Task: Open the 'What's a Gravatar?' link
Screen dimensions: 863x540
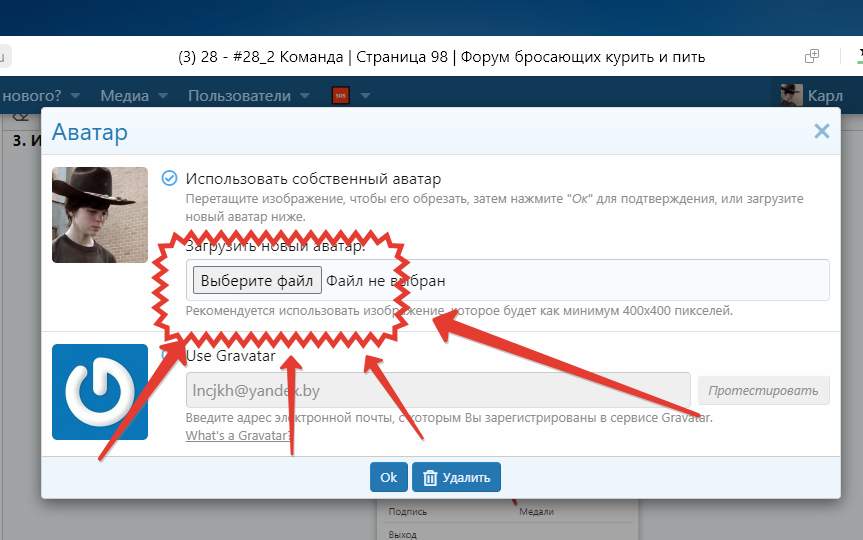Action: (x=238, y=435)
